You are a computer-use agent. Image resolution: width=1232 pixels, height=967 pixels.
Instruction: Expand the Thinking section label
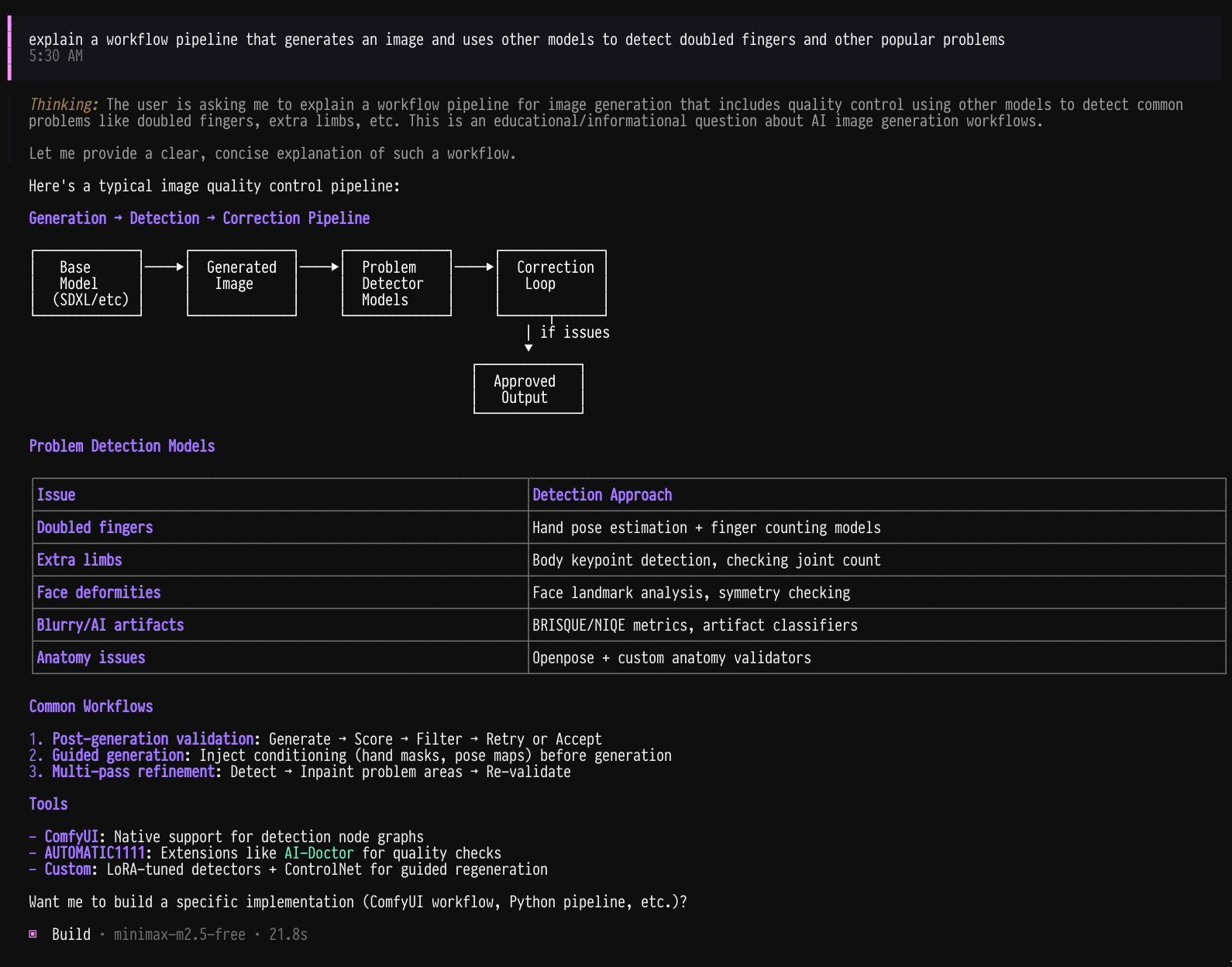(x=64, y=105)
